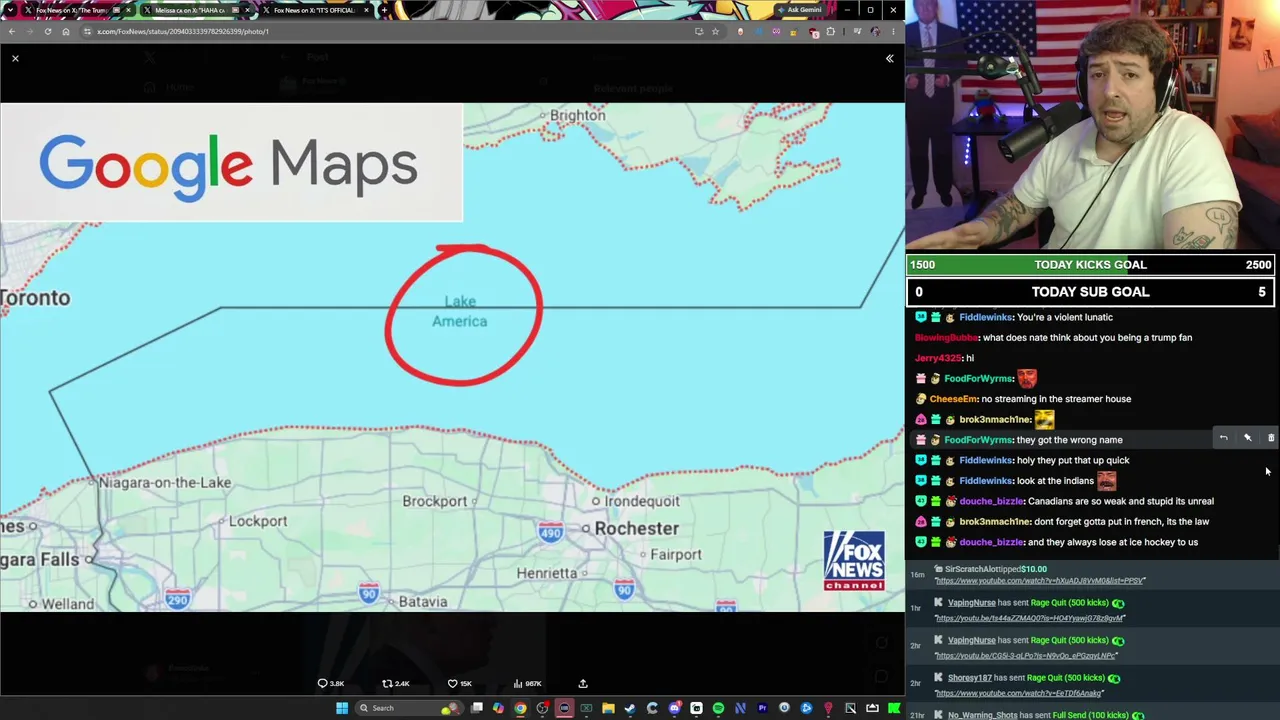Screen dimensions: 1280x720
Task: Like the post with 15K likes
Action: [460, 684]
